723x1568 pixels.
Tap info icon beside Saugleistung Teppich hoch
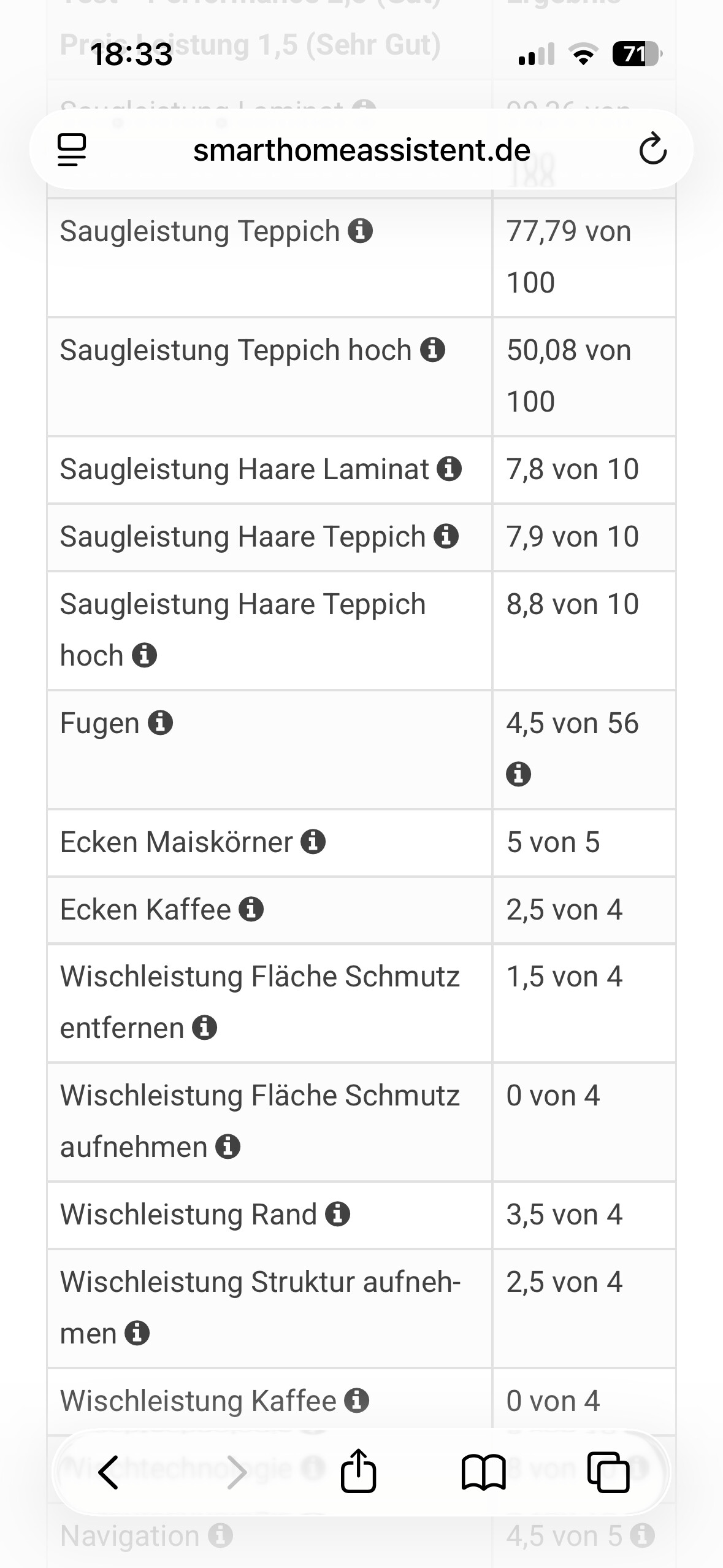(x=432, y=350)
